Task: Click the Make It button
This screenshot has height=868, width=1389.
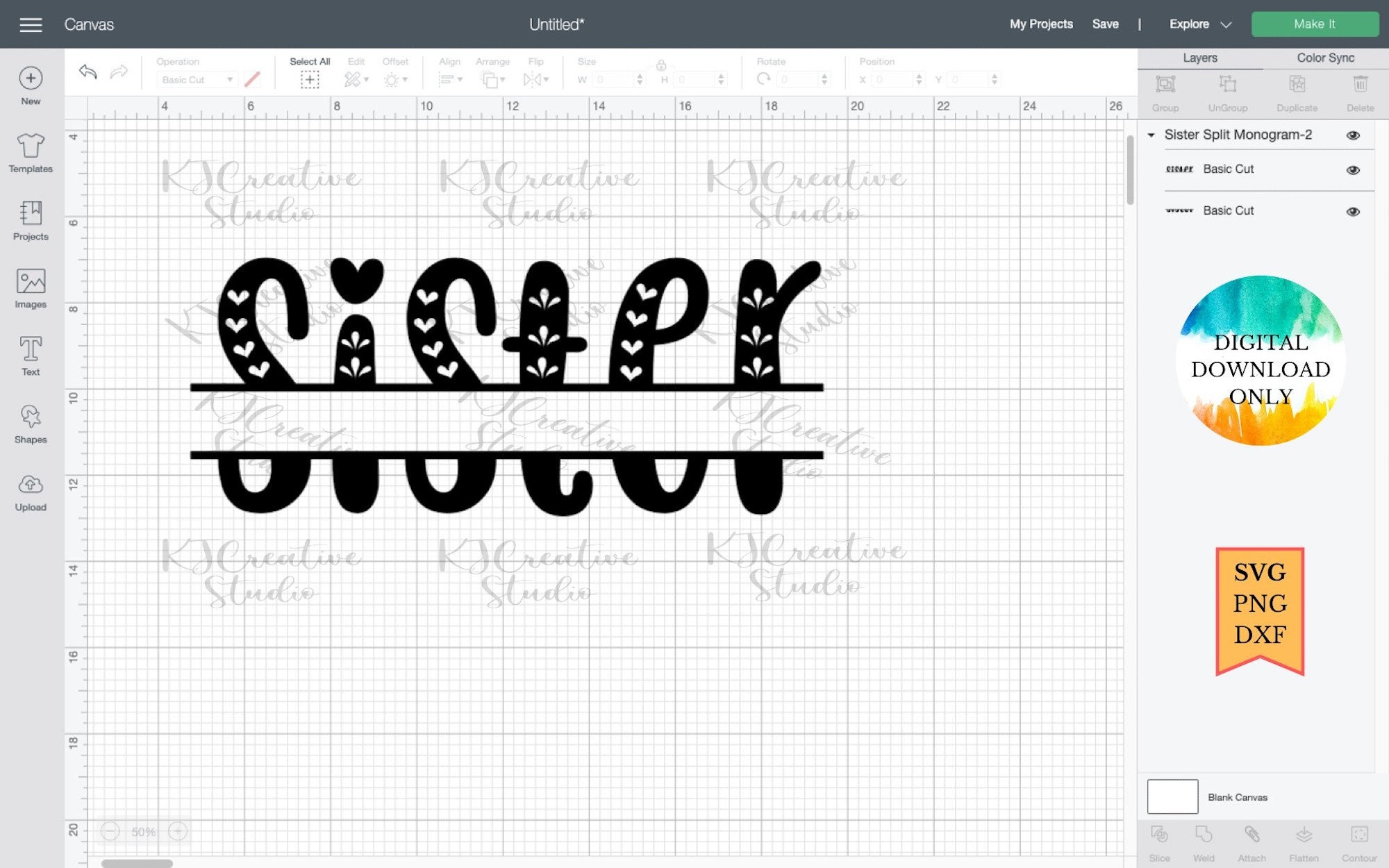Action: (x=1314, y=24)
